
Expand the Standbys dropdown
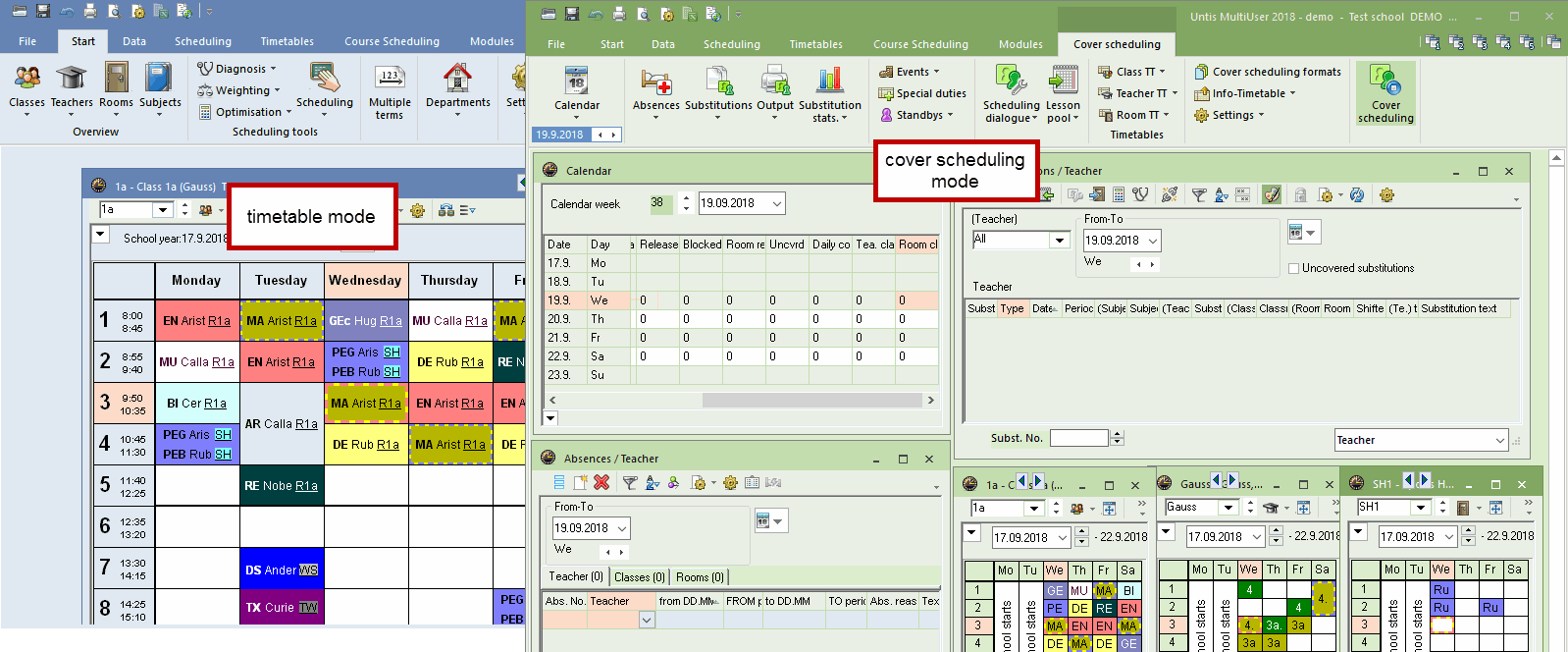click(916, 115)
